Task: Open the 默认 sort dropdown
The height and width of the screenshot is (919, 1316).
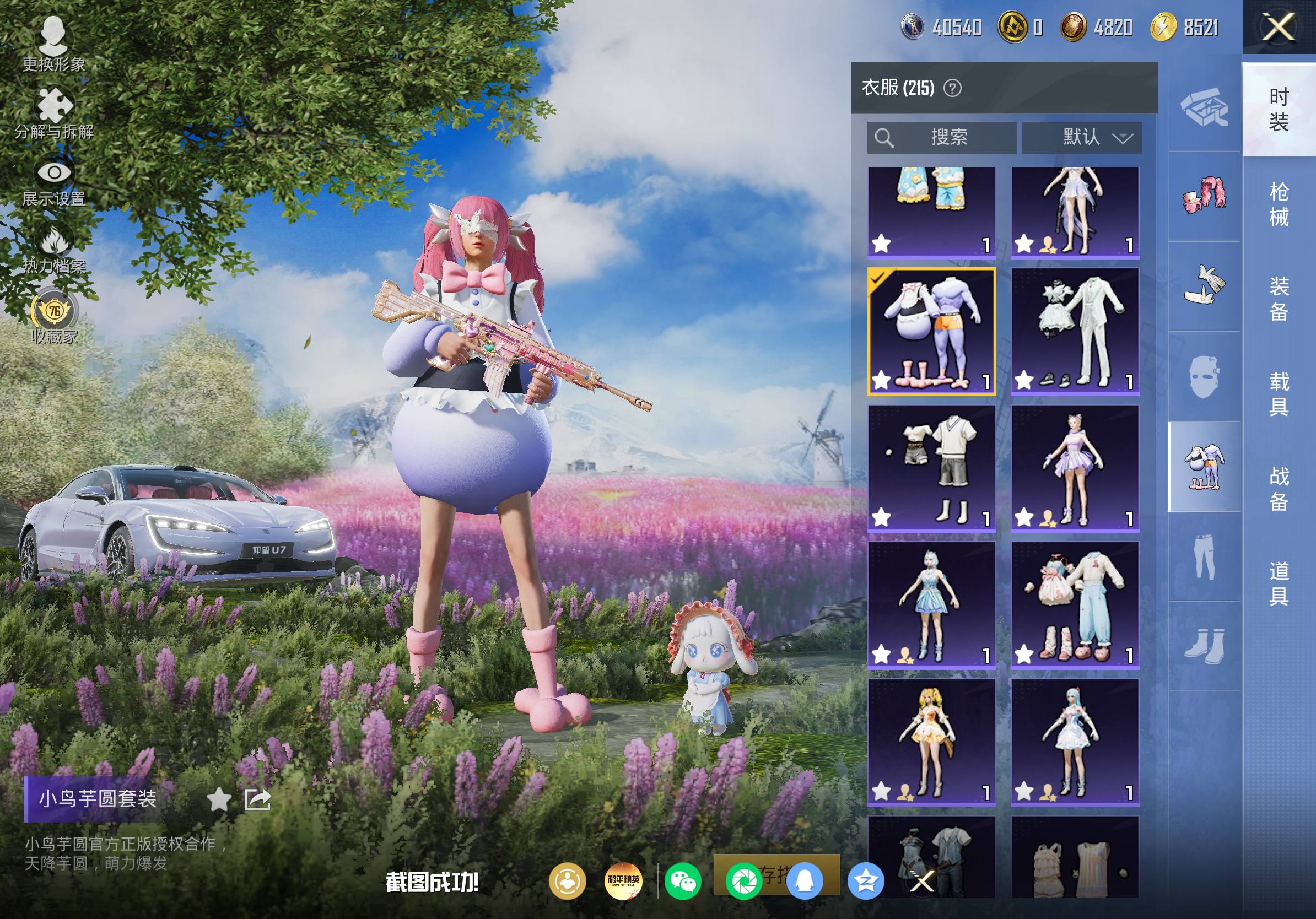Action: [1082, 138]
